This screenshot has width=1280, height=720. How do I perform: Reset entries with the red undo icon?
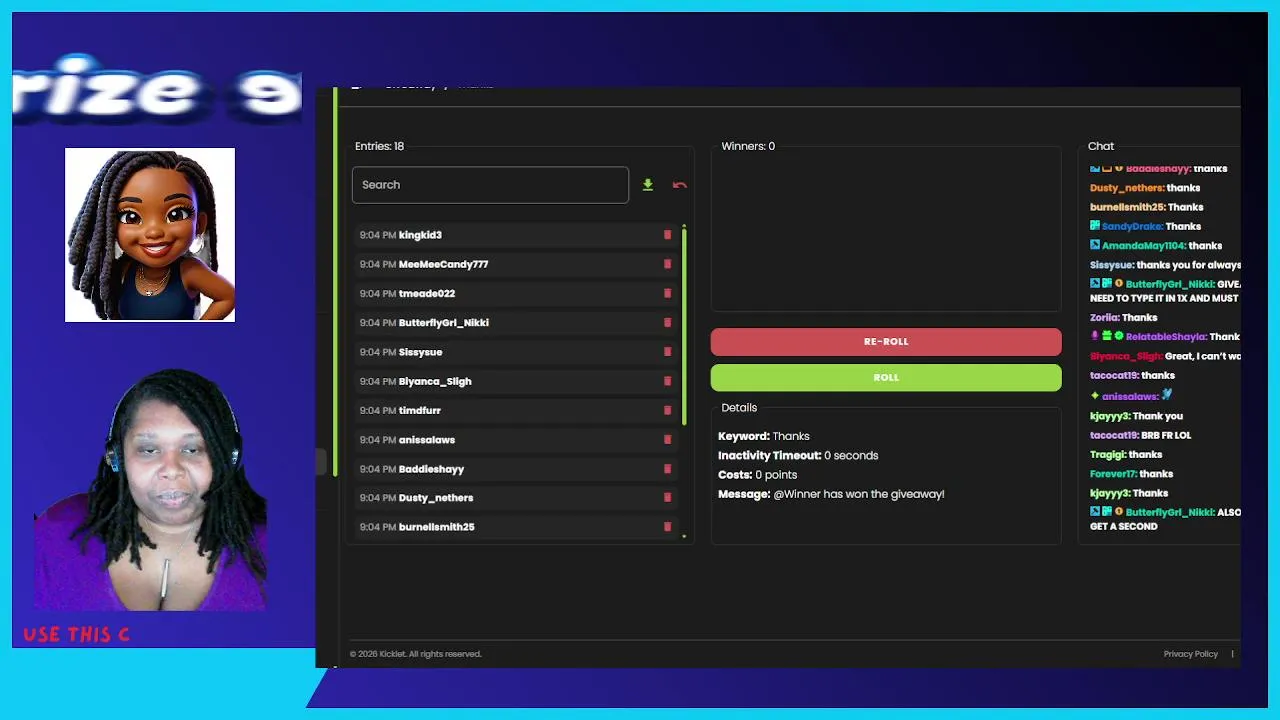pos(680,185)
